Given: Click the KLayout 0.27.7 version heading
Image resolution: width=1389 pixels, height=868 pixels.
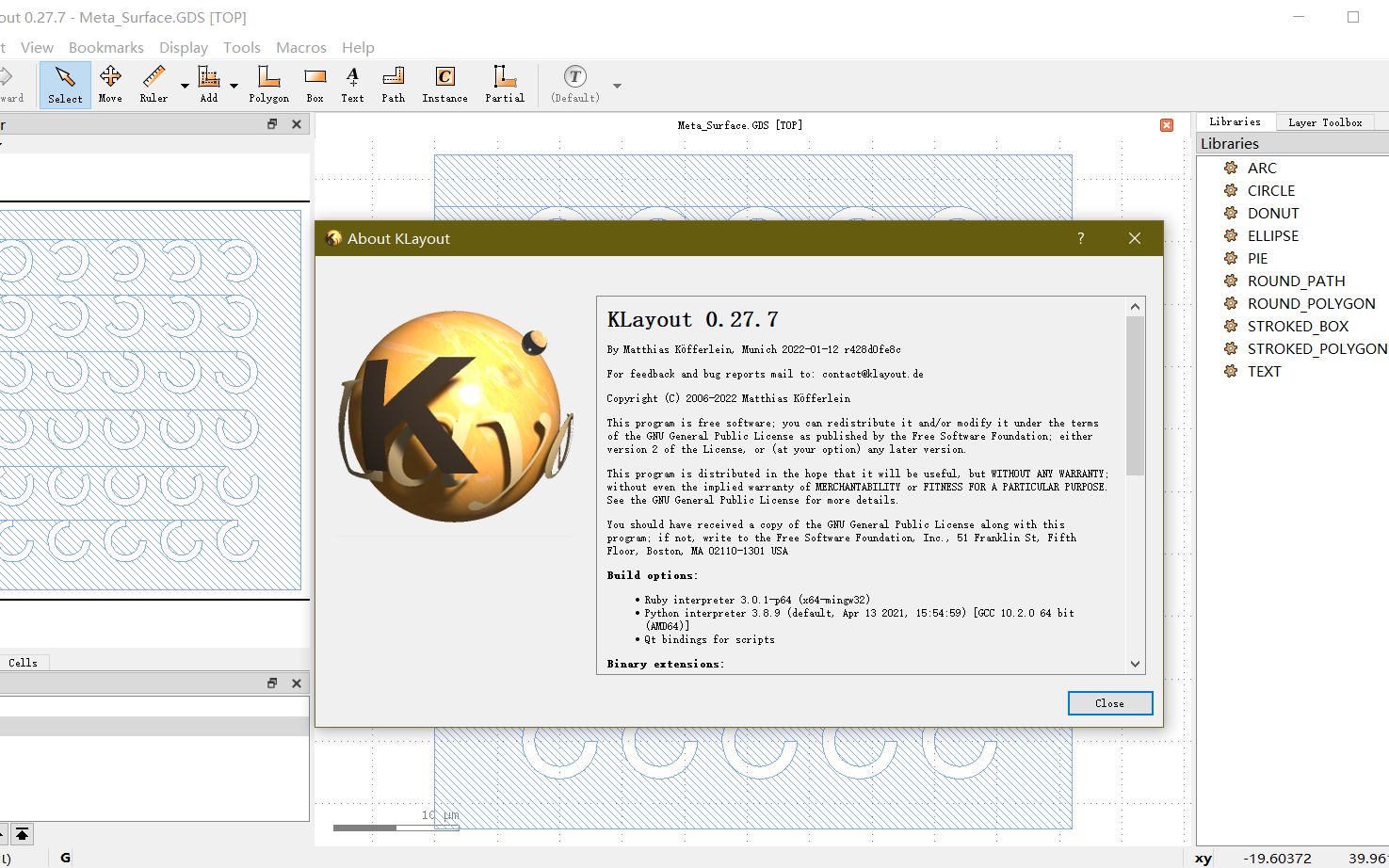Looking at the screenshot, I should click(x=693, y=320).
